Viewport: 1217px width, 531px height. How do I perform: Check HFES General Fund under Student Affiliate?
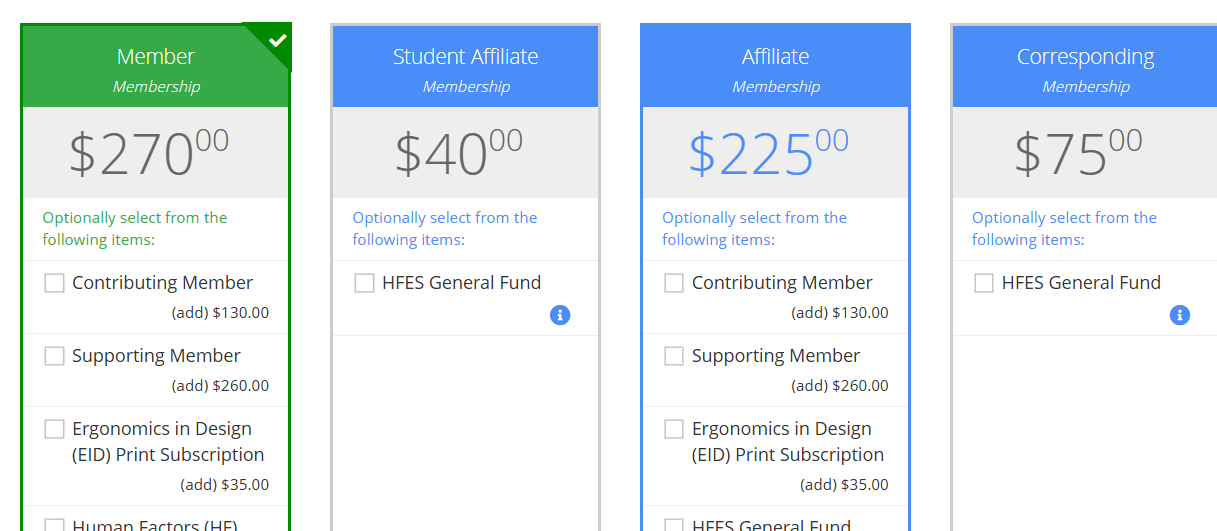[x=365, y=284]
